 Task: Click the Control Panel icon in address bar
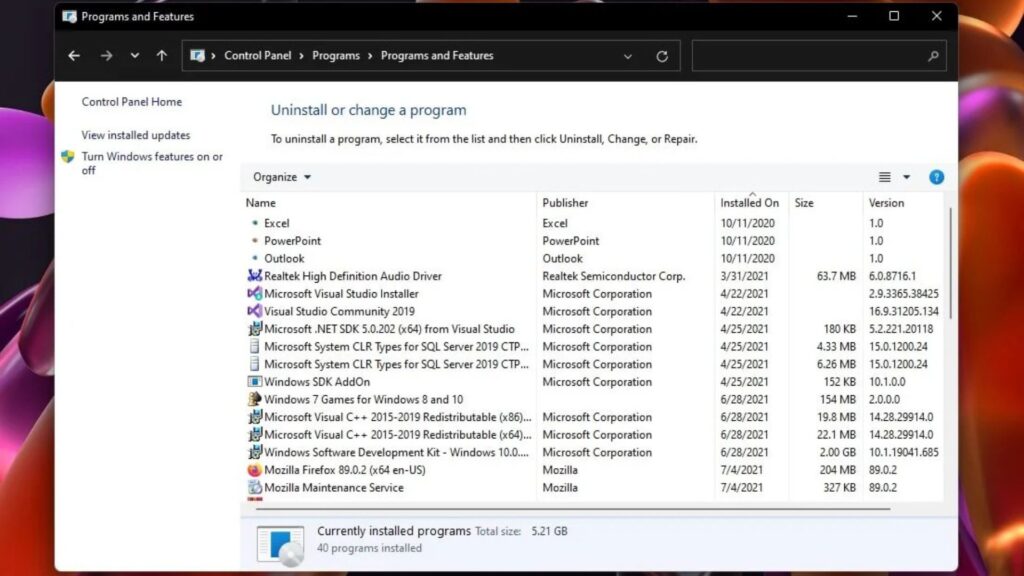[197, 56]
